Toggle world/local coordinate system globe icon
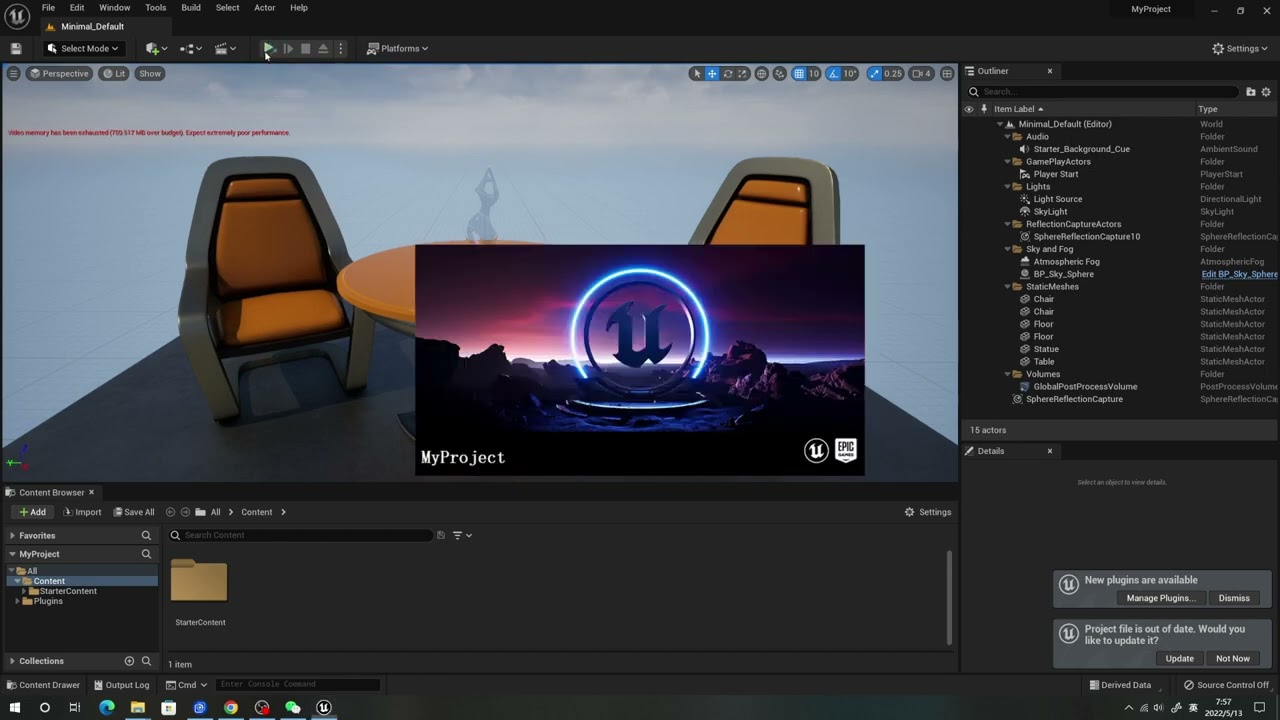Screen dimensions: 1280x720 tap(762, 73)
